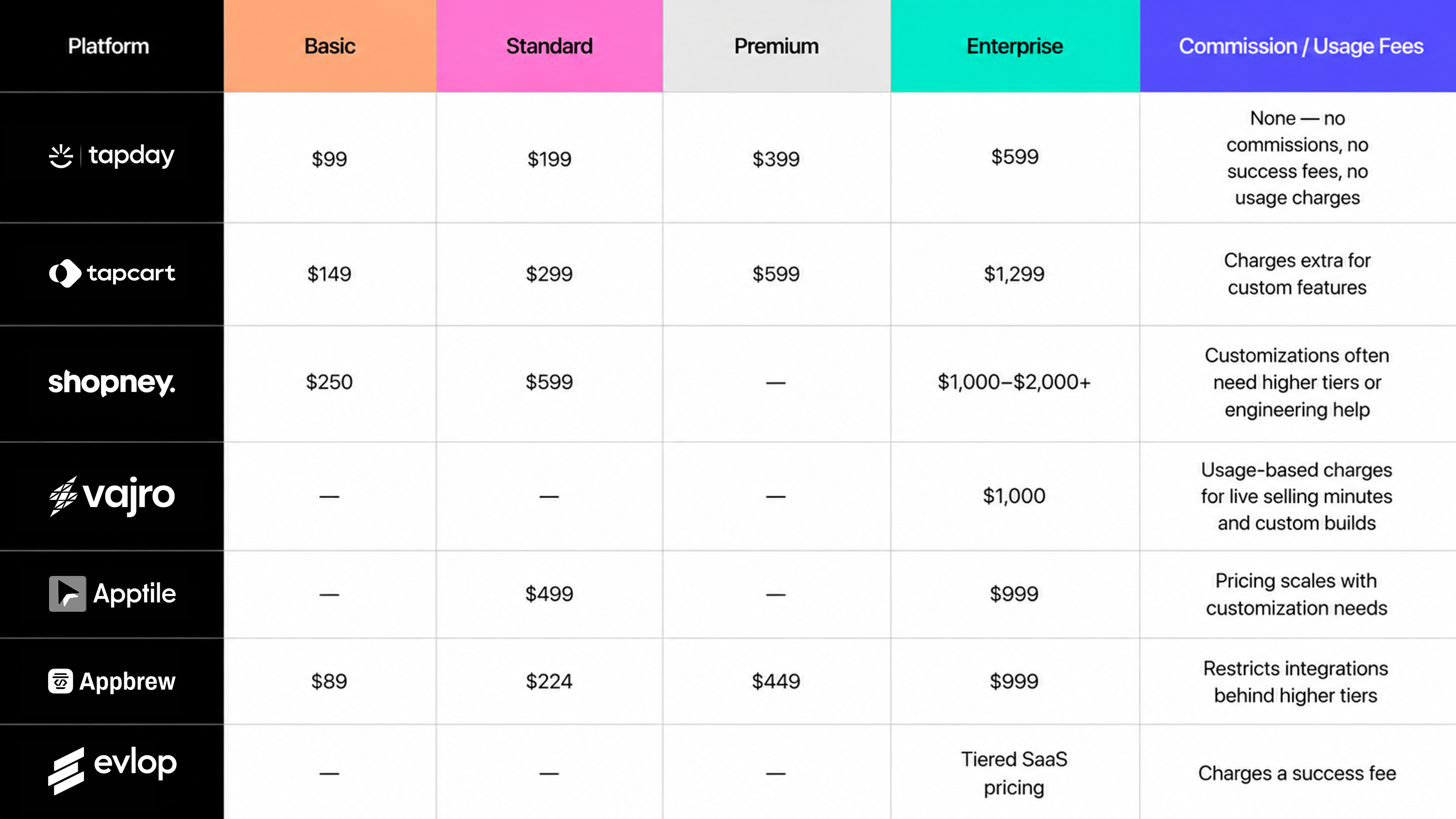Screen dimensions: 1456x819
Task: Click the evlop striped logo icon
Action: click(x=66, y=771)
